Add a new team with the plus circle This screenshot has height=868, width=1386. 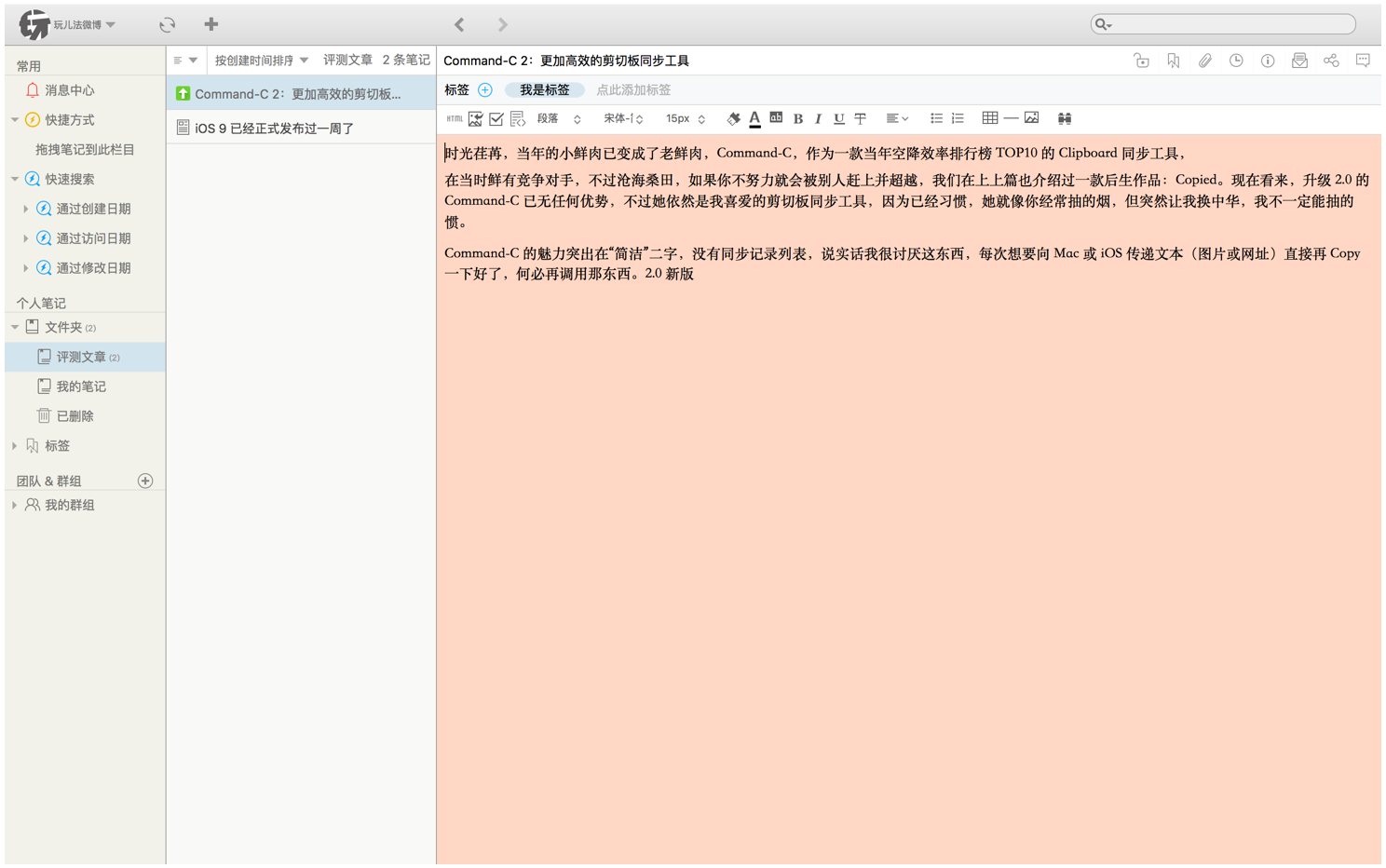pyautogui.click(x=145, y=481)
